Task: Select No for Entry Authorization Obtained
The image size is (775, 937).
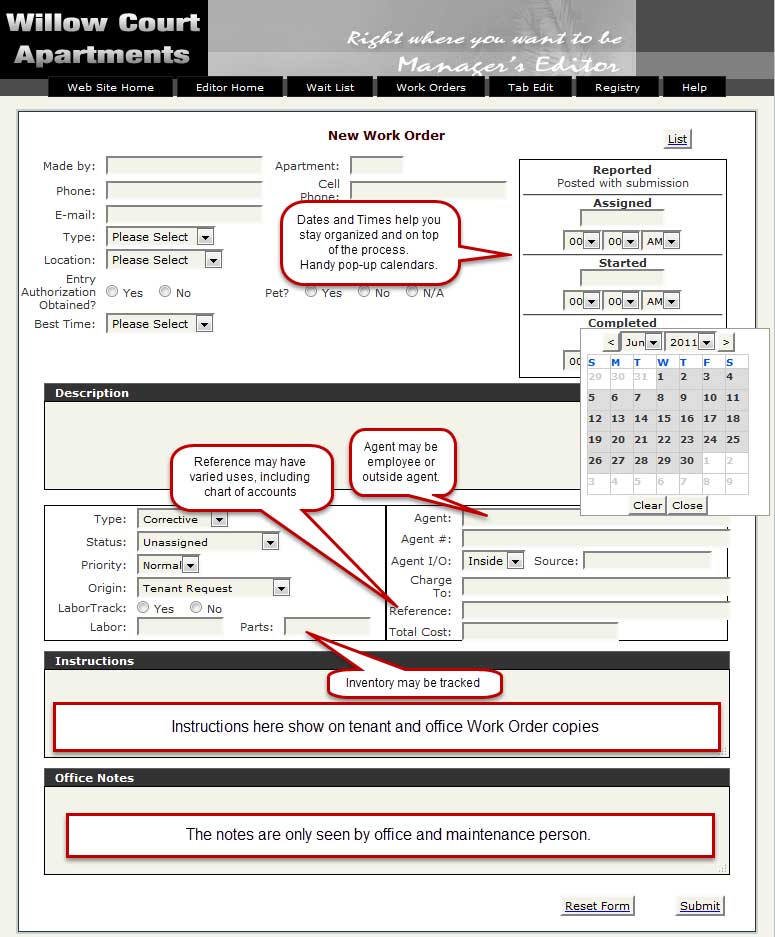Action: (x=165, y=291)
